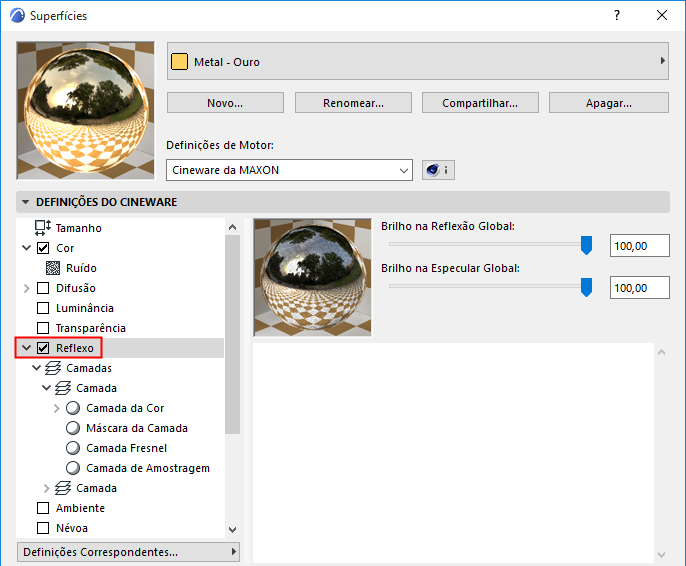Expand the Camada da Cor node

[56, 409]
